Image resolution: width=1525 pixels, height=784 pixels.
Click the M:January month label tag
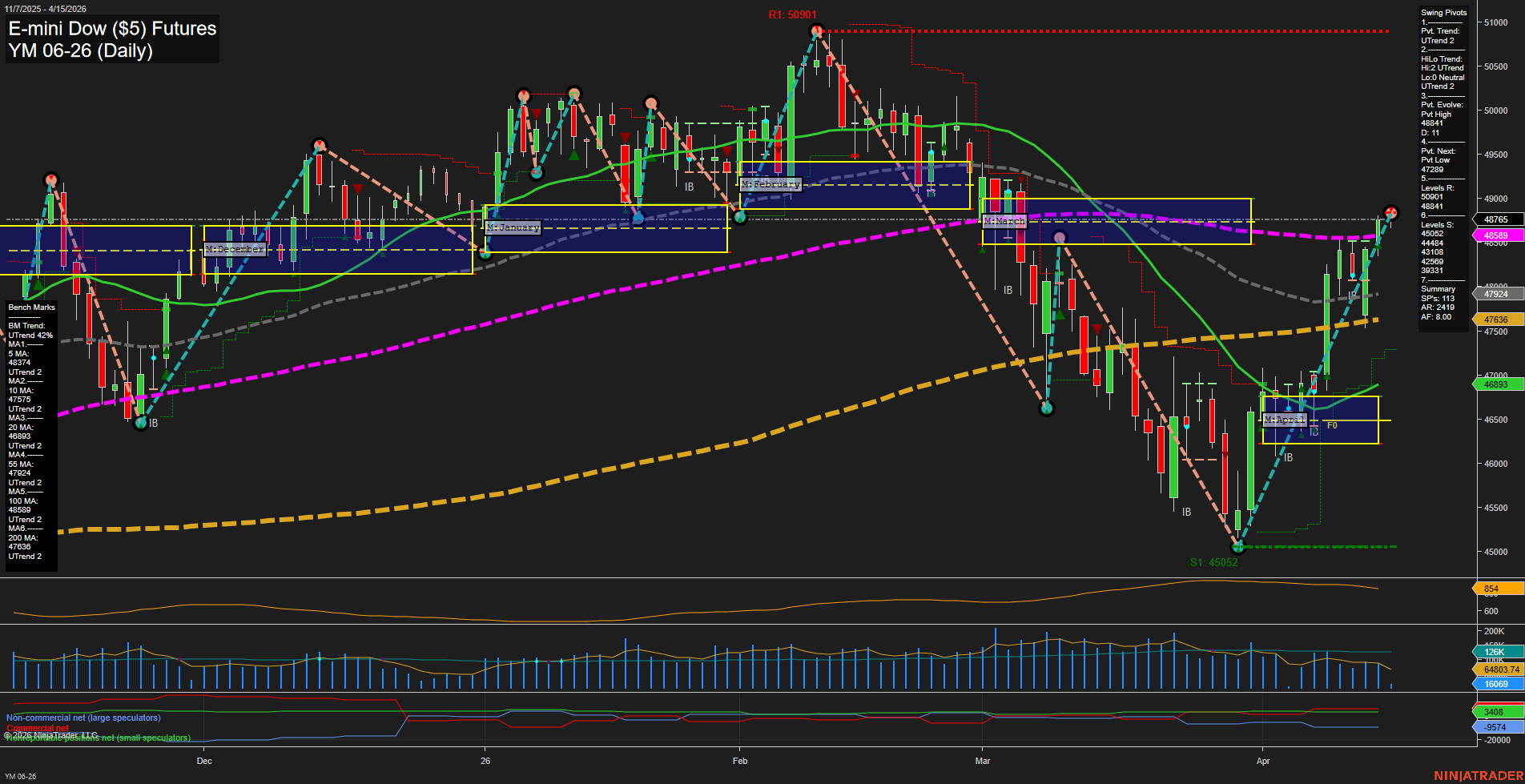tap(513, 227)
